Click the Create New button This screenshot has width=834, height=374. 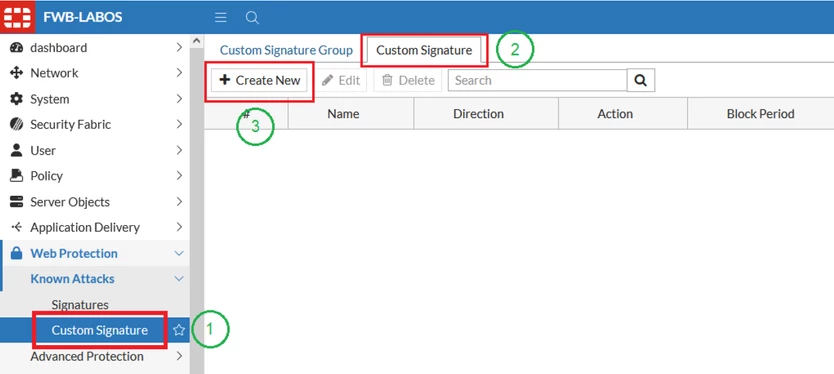coord(260,80)
